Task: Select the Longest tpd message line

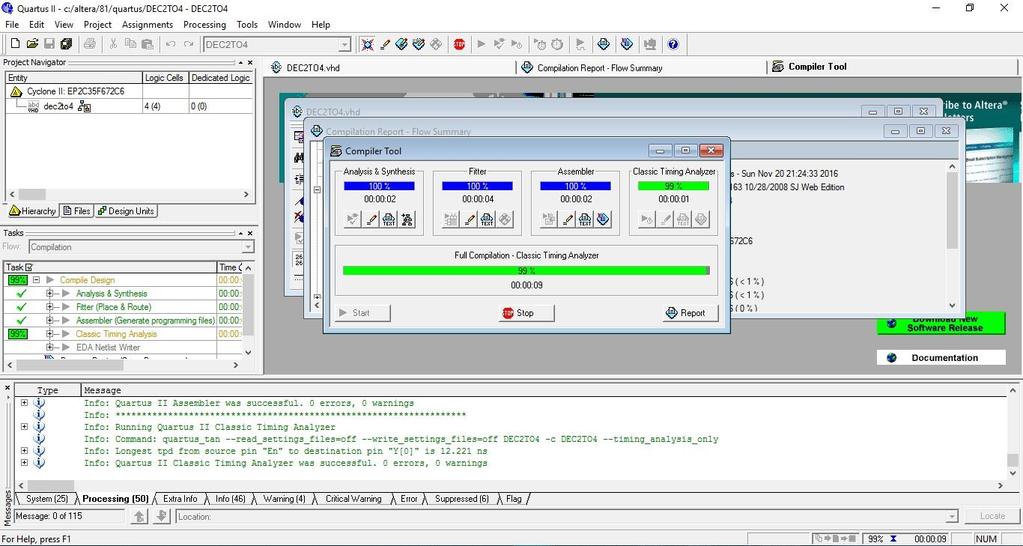Action: (x=286, y=451)
